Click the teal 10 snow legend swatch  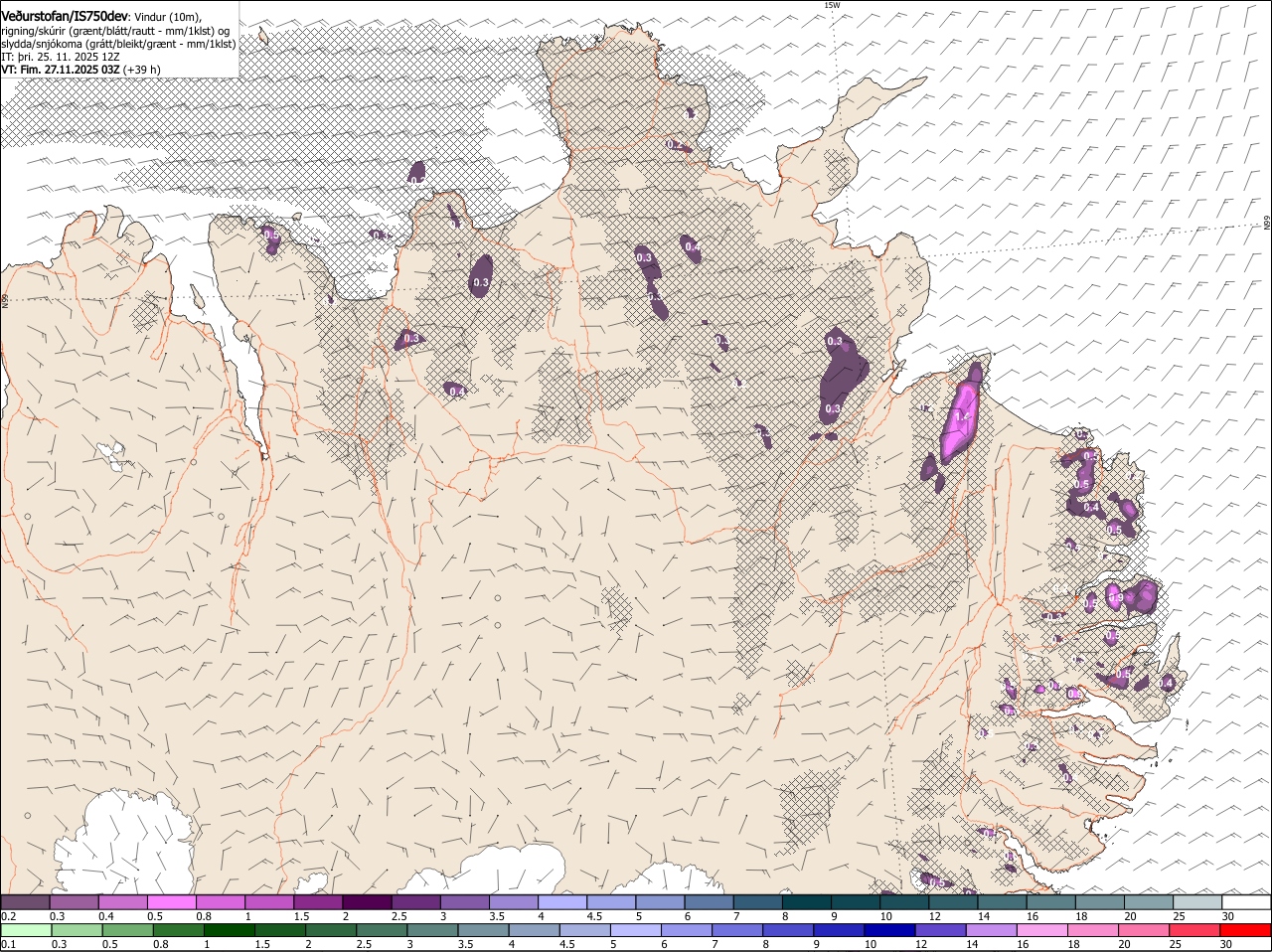pos(904,902)
